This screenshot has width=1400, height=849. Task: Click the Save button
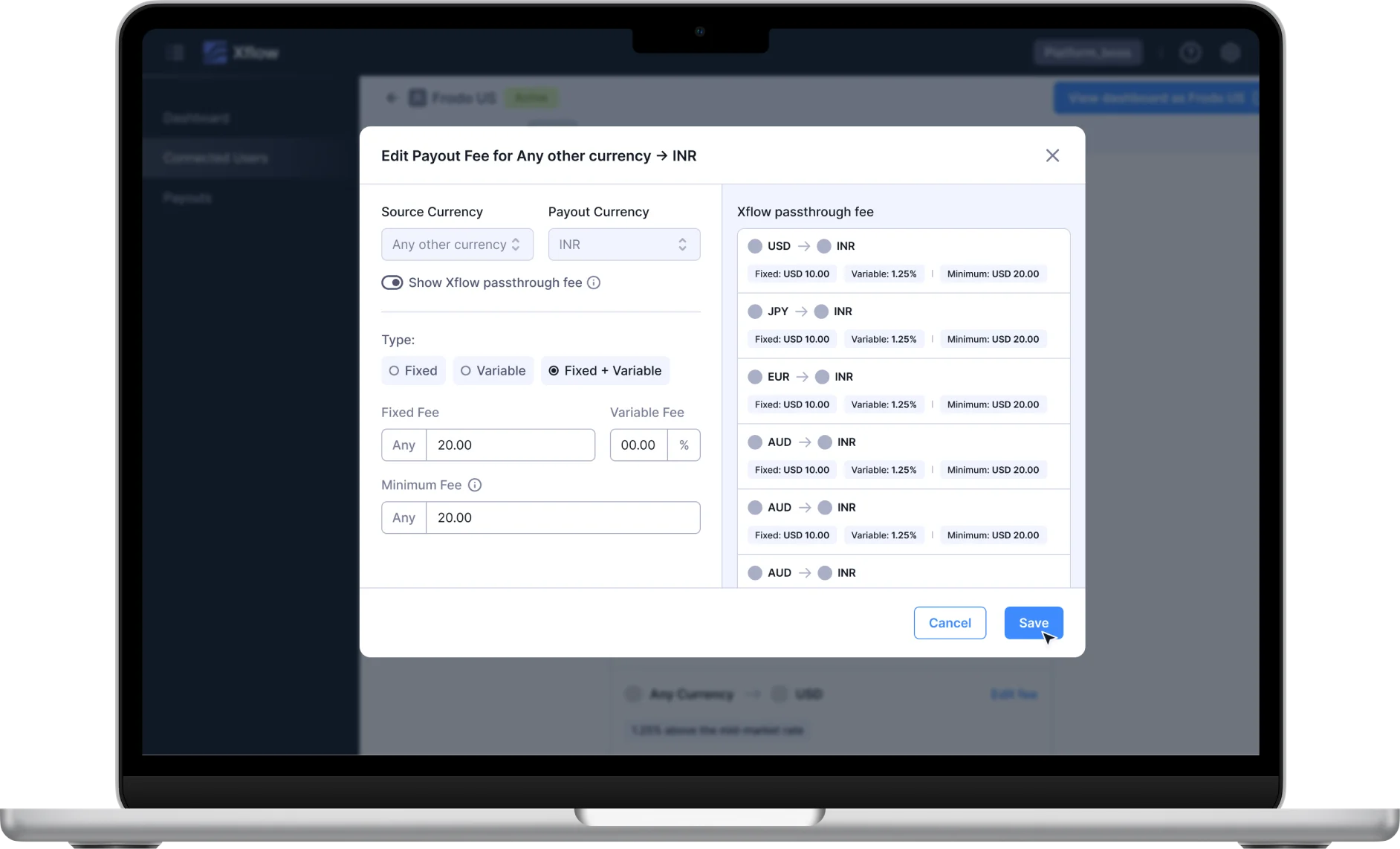pyautogui.click(x=1034, y=623)
